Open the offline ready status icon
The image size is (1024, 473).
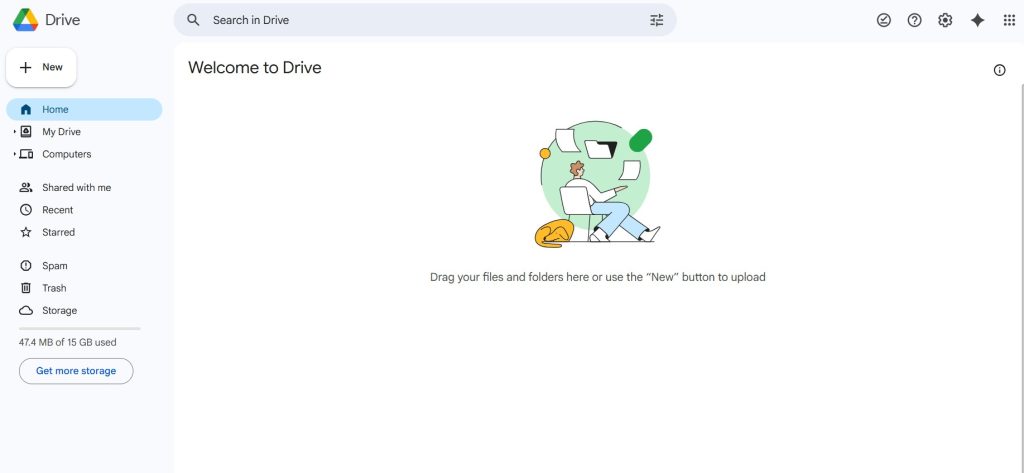pos(884,20)
